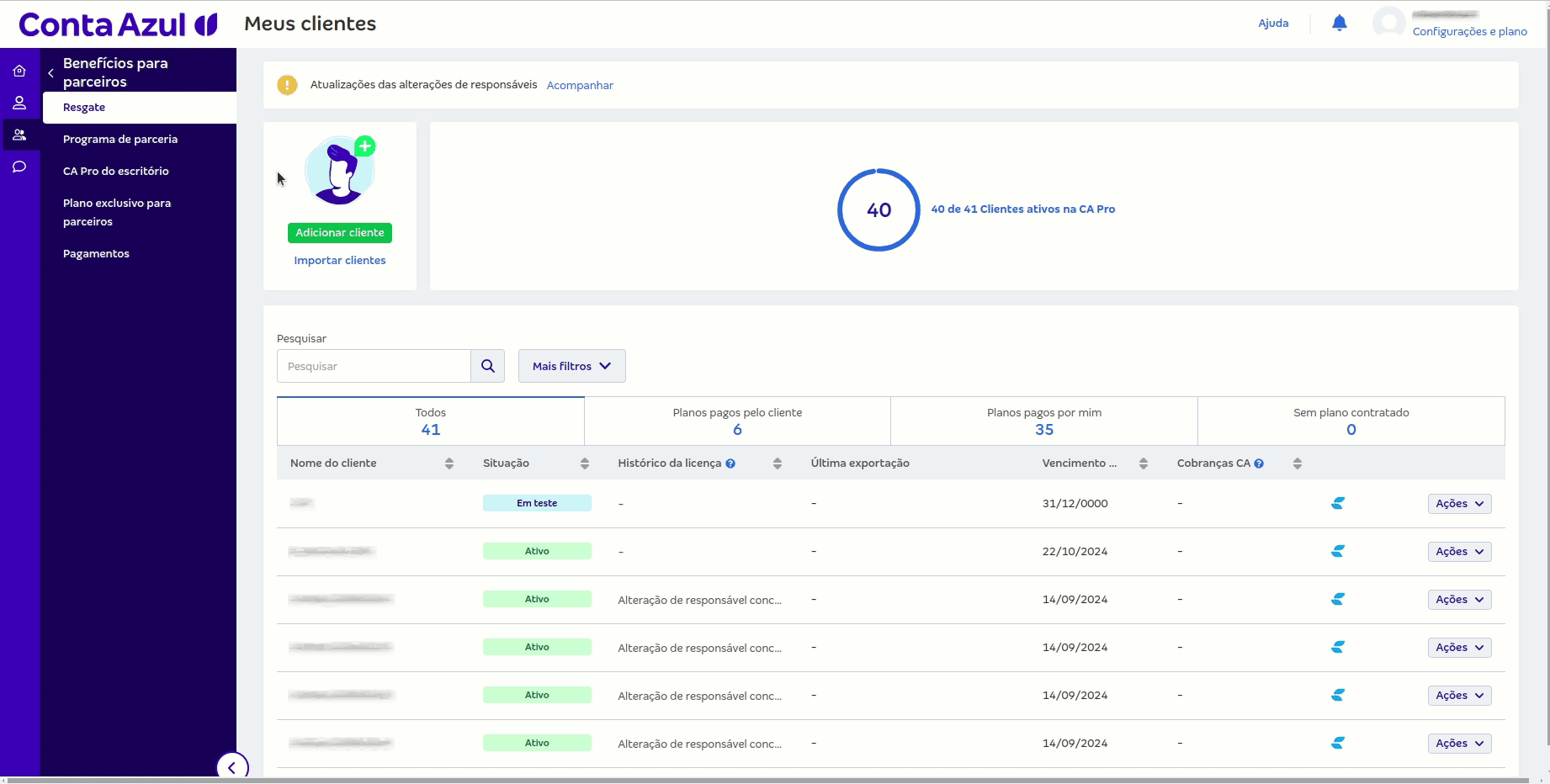The image size is (1550, 784).
Task: Open Ações dropdown for 22/10/2024 row
Action: coord(1460,551)
